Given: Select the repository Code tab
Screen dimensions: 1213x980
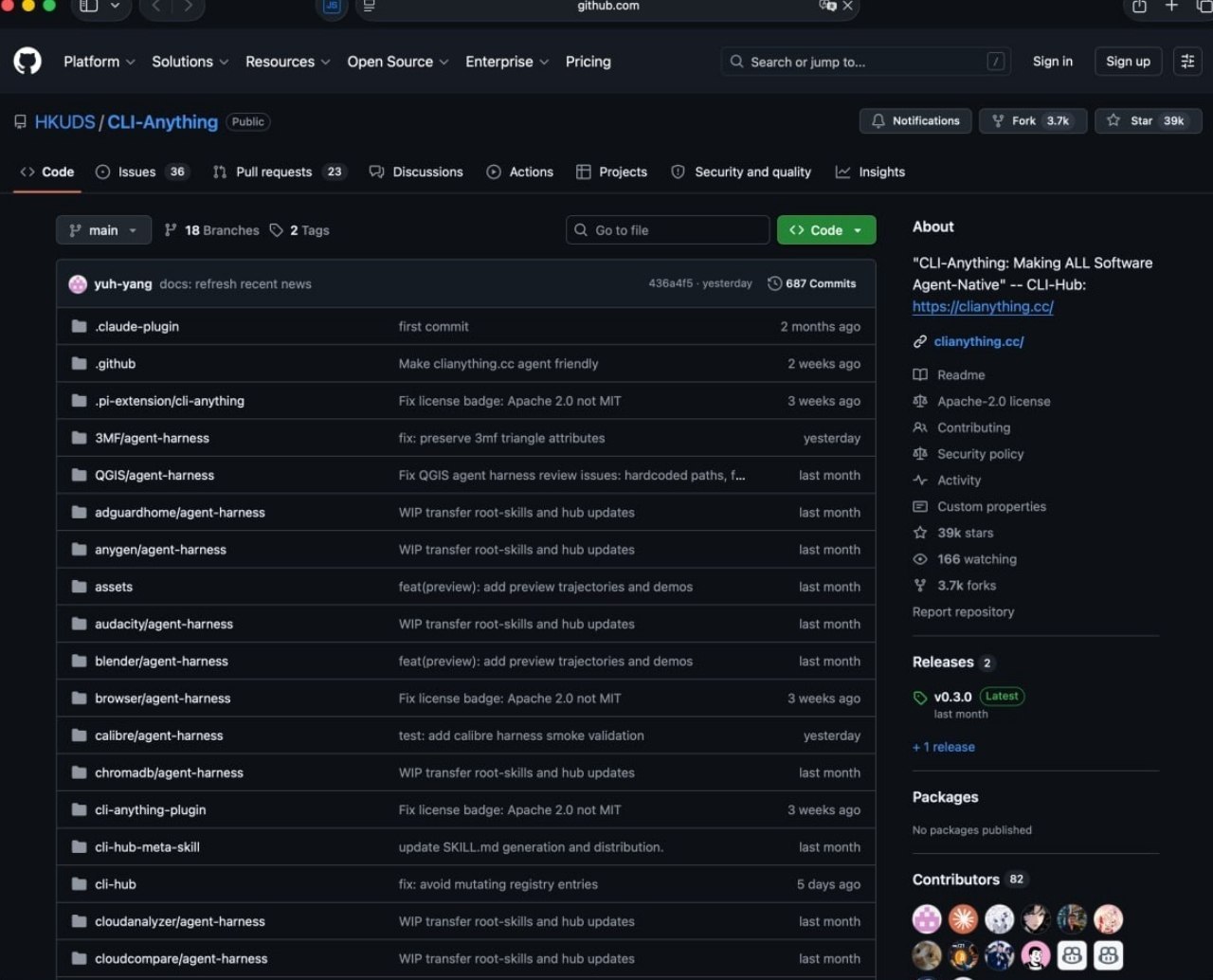Looking at the screenshot, I should [47, 172].
